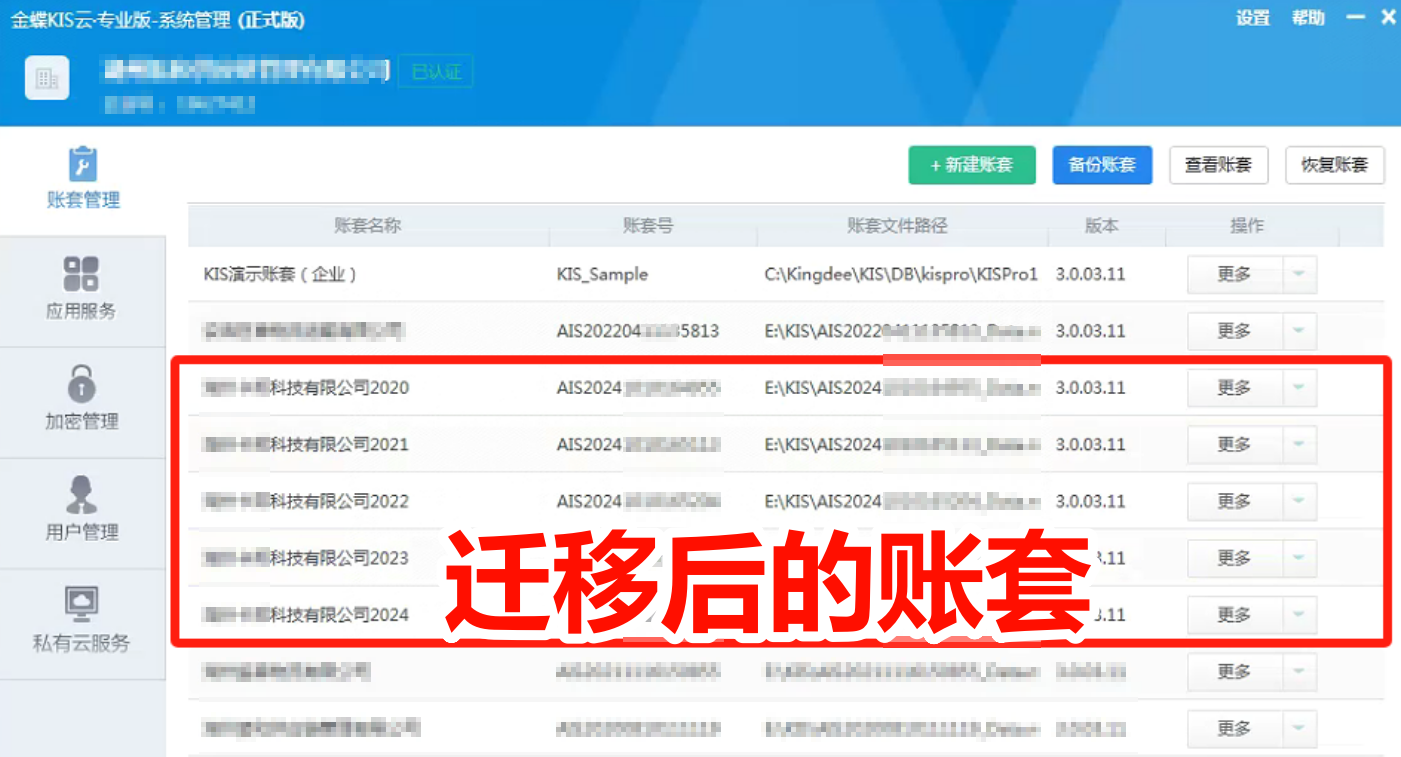Expand dropdown arrow for 科技有限公司2023 row
Viewport: 1401px width, 757px height.
(x=1298, y=558)
